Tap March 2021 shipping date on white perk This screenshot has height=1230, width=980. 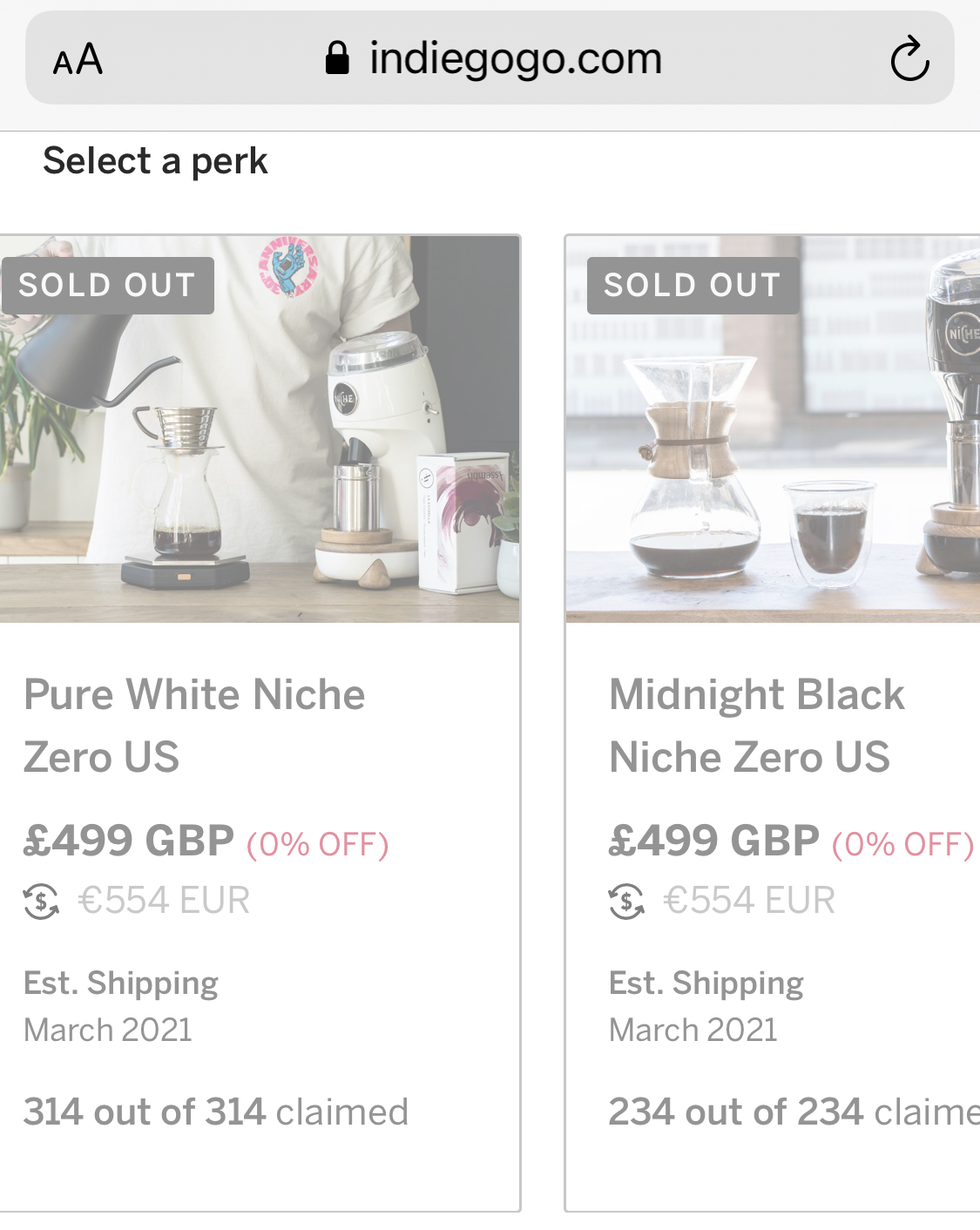click(x=108, y=1030)
